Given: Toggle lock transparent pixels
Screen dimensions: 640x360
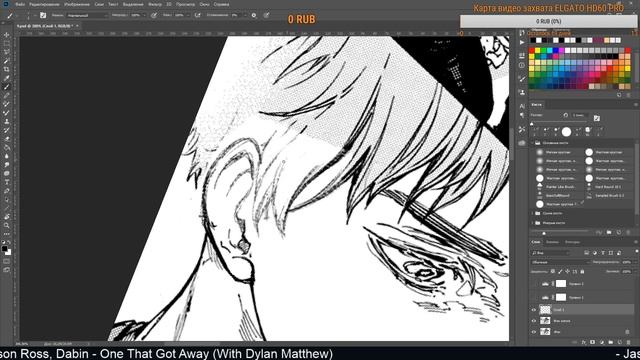Looking at the screenshot, I should pyautogui.click(x=553, y=271).
